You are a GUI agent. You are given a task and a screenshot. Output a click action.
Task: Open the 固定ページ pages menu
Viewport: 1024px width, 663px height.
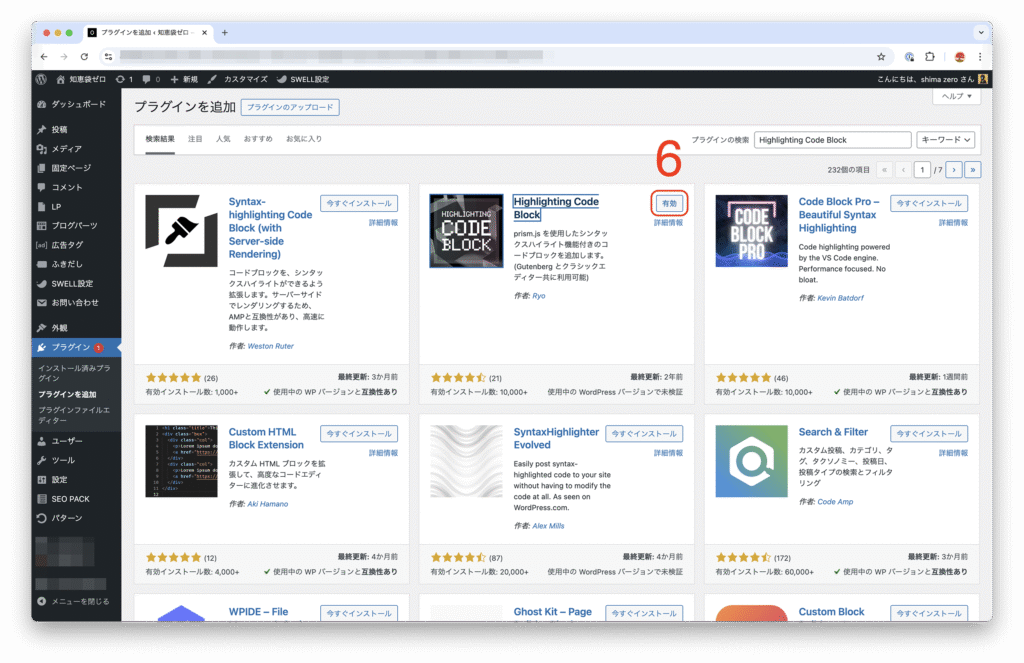(x=76, y=168)
